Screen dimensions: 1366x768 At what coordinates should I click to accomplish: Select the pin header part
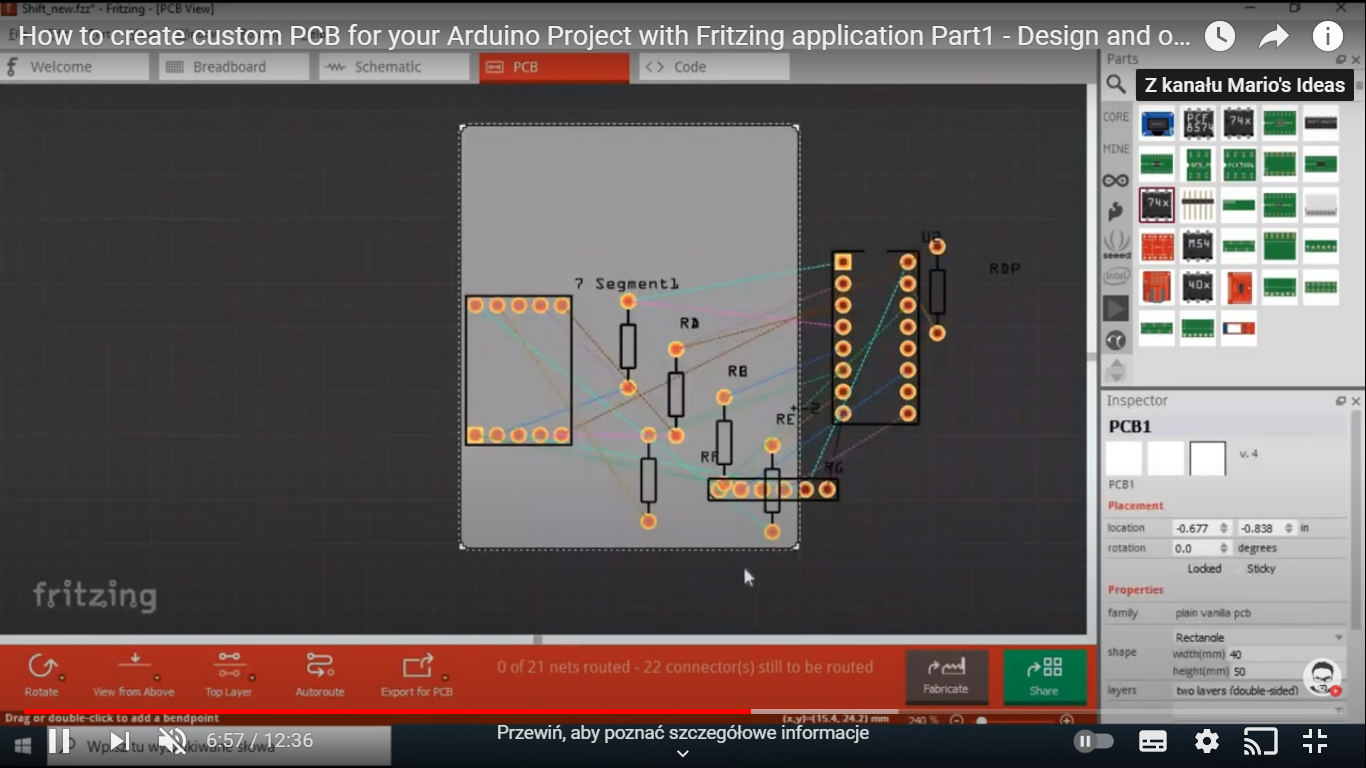1198,204
